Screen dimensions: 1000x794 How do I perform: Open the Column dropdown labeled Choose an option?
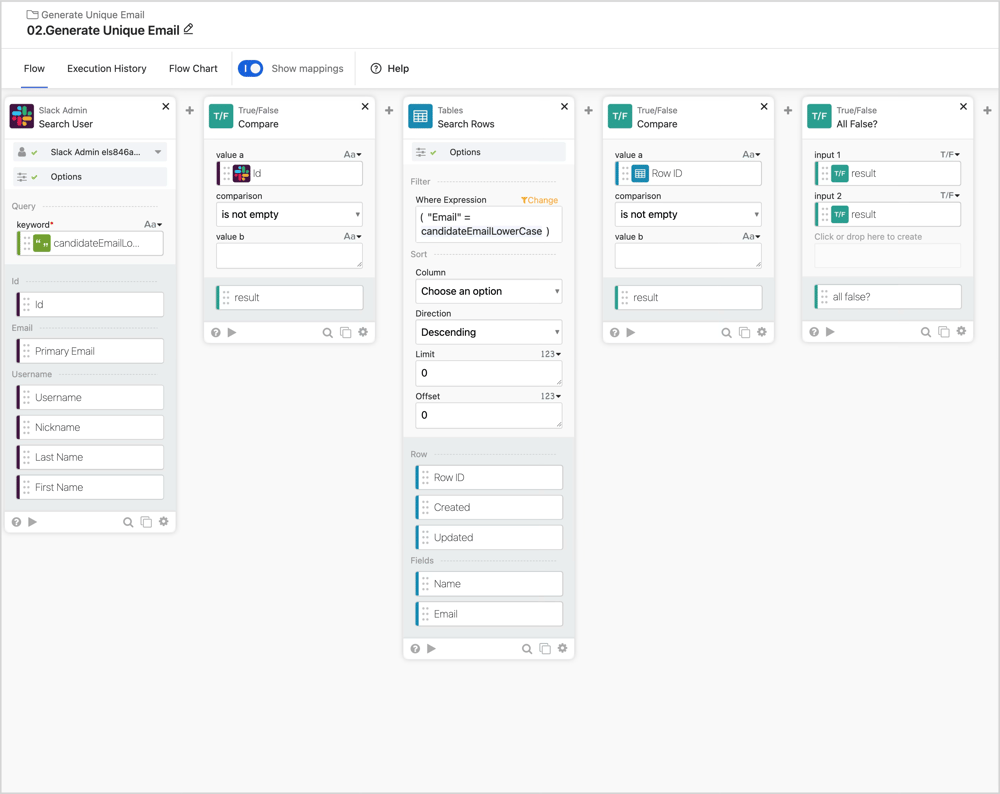tap(488, 291)
